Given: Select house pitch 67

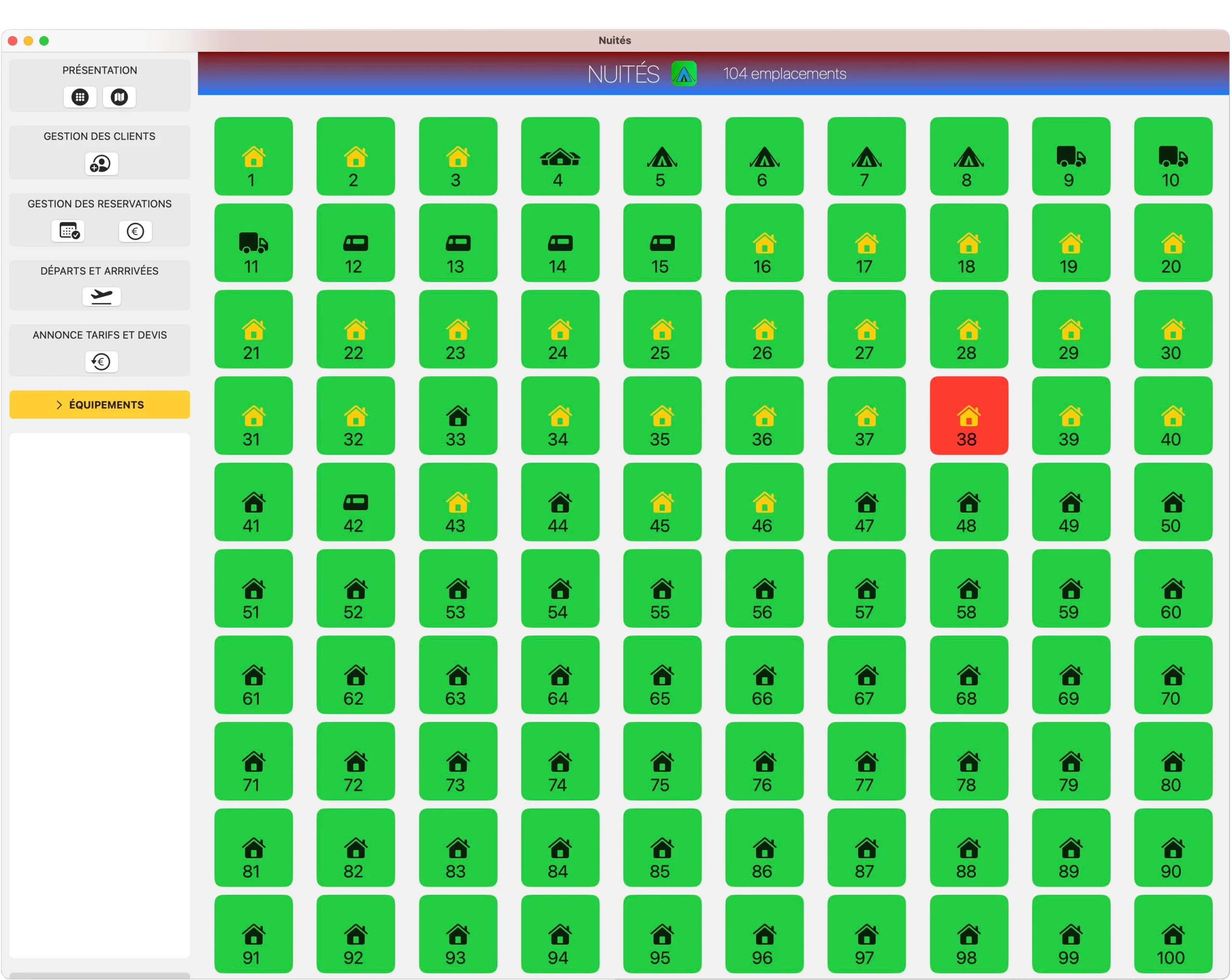Looking at the screenshot, I should coord(866,675).
